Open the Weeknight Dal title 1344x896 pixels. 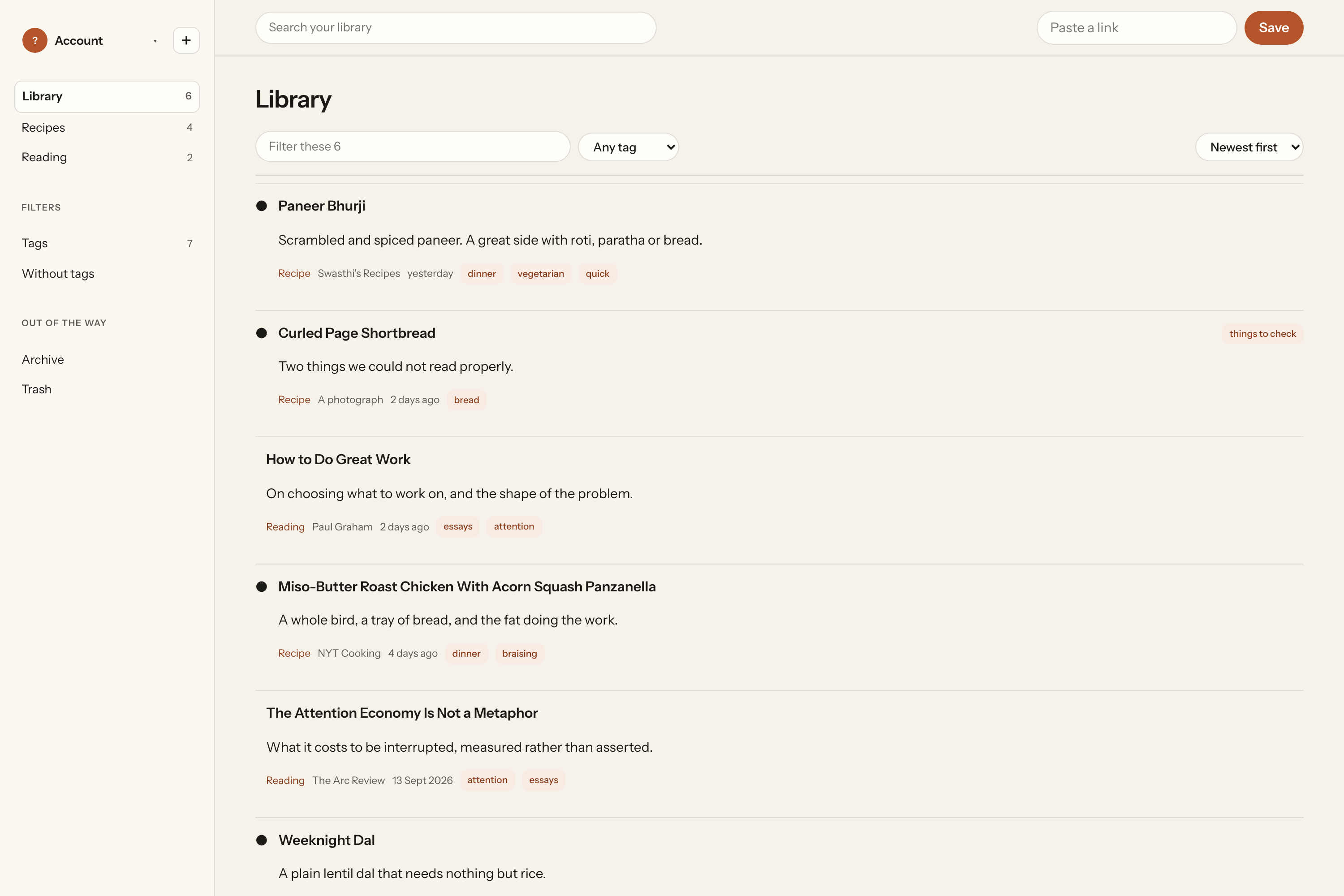pos(327,840)
